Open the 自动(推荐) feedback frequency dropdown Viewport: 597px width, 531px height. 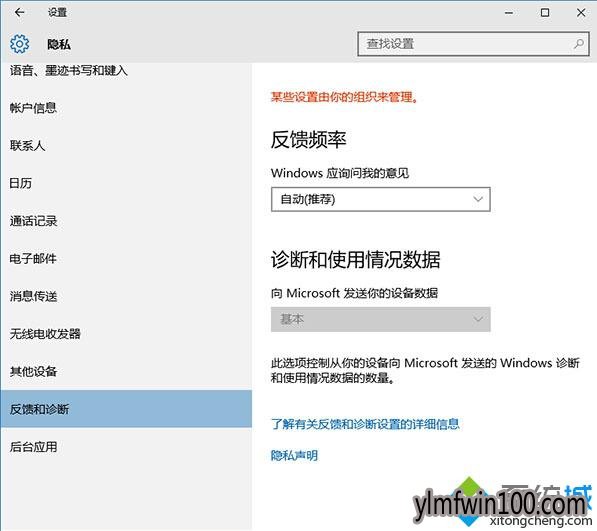[380, 199]
